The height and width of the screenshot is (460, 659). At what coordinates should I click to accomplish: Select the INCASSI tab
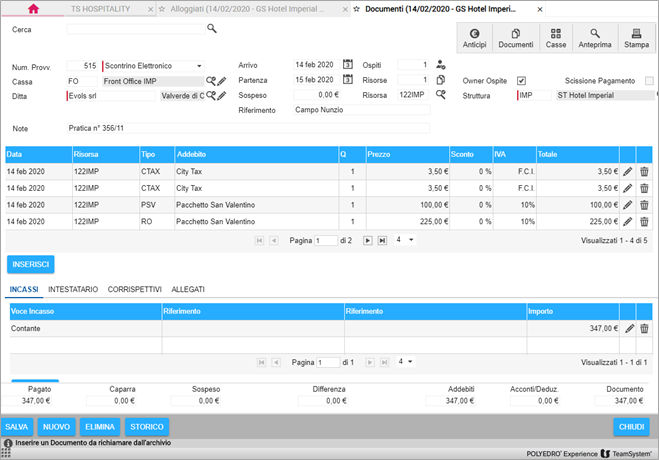coord(24,289)
